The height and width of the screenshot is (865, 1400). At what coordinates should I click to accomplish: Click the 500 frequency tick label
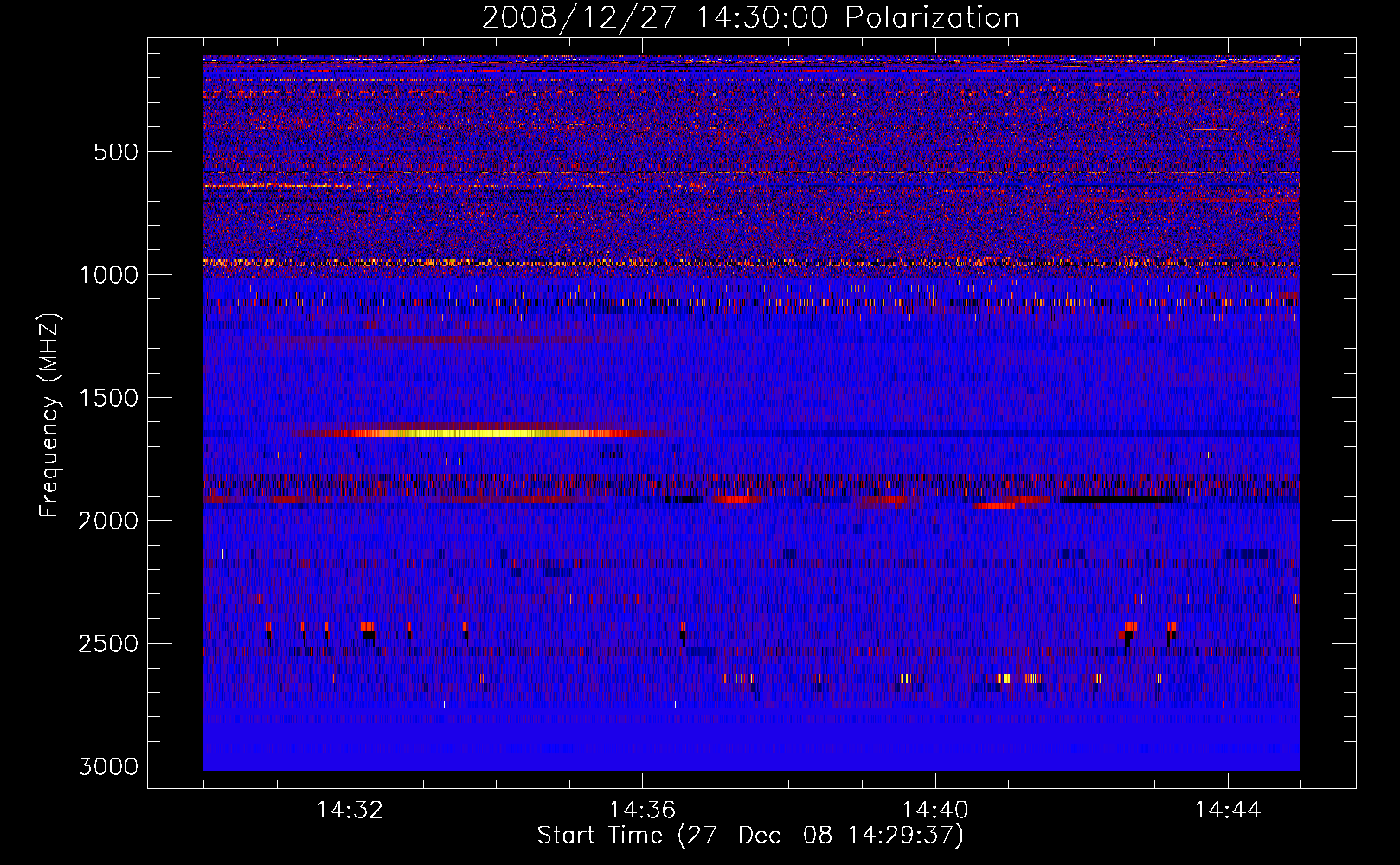coord(116,152)
